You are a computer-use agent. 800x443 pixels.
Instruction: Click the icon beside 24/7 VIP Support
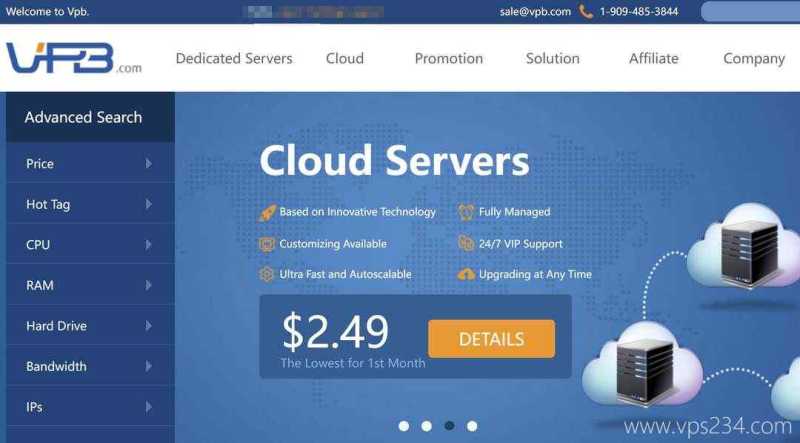(466, 243)
